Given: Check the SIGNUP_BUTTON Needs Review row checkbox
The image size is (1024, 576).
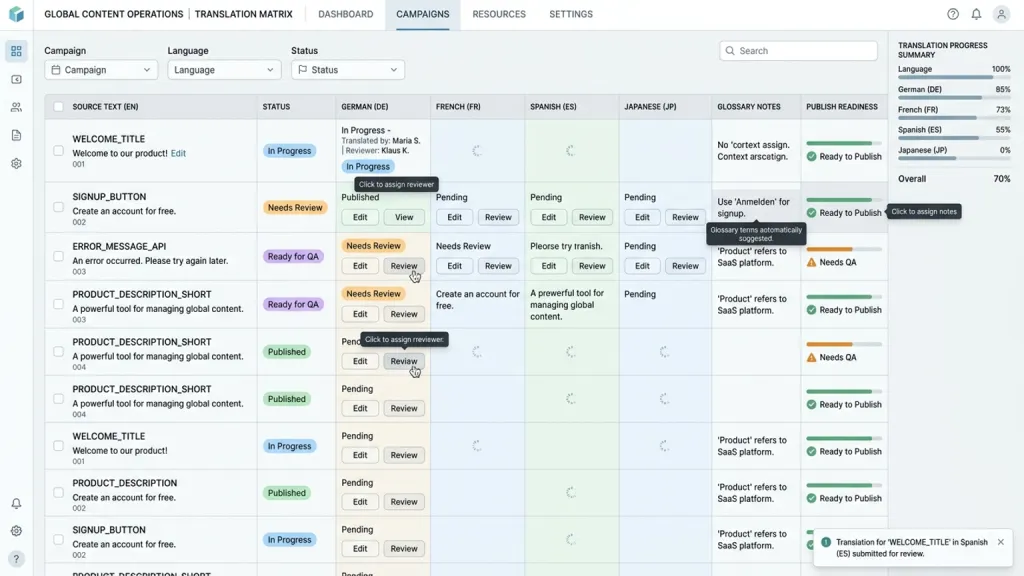Looking at the screenshot, I should (58, 208).
